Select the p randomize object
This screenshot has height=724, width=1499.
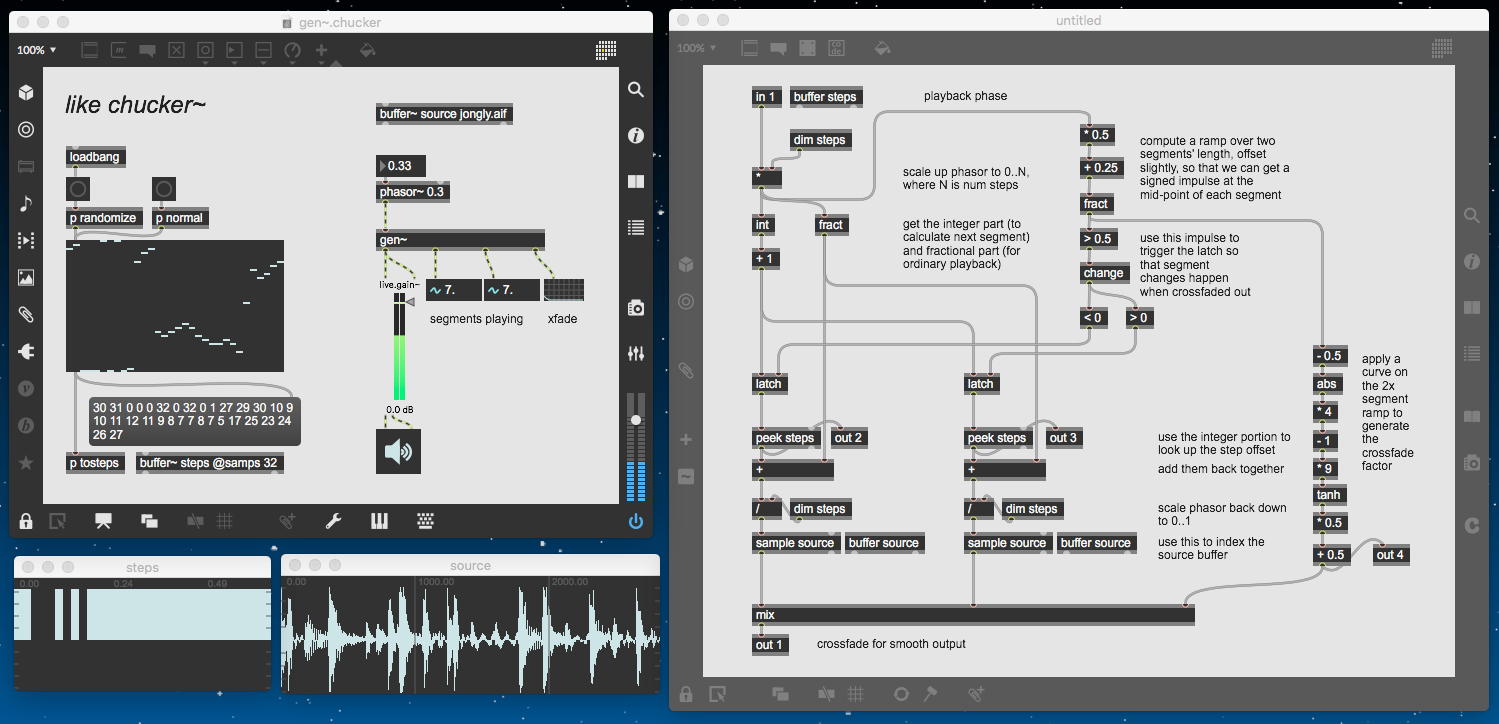tap(102, 218)
